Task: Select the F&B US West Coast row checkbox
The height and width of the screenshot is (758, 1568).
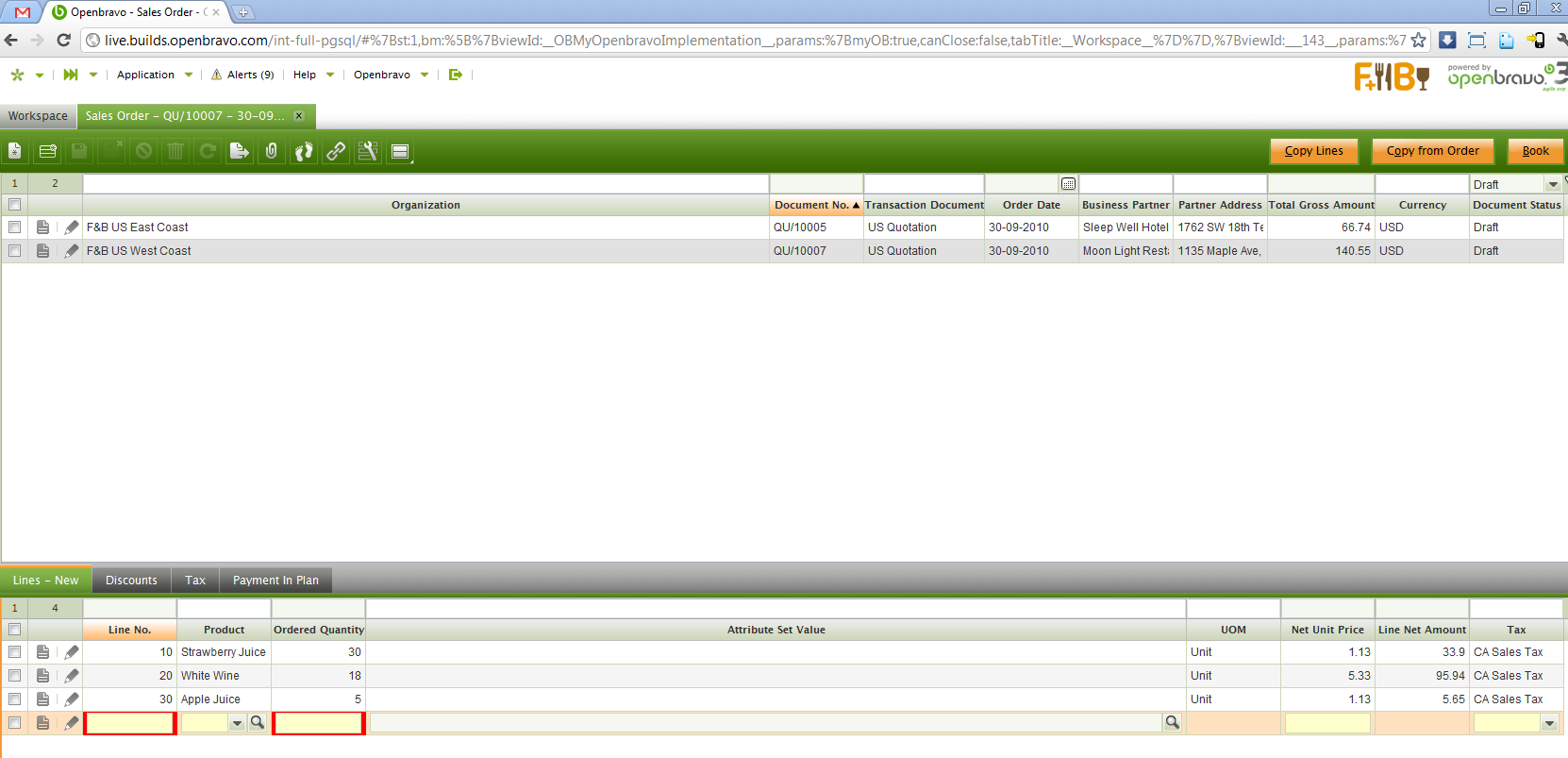Action: coord(14,251)
